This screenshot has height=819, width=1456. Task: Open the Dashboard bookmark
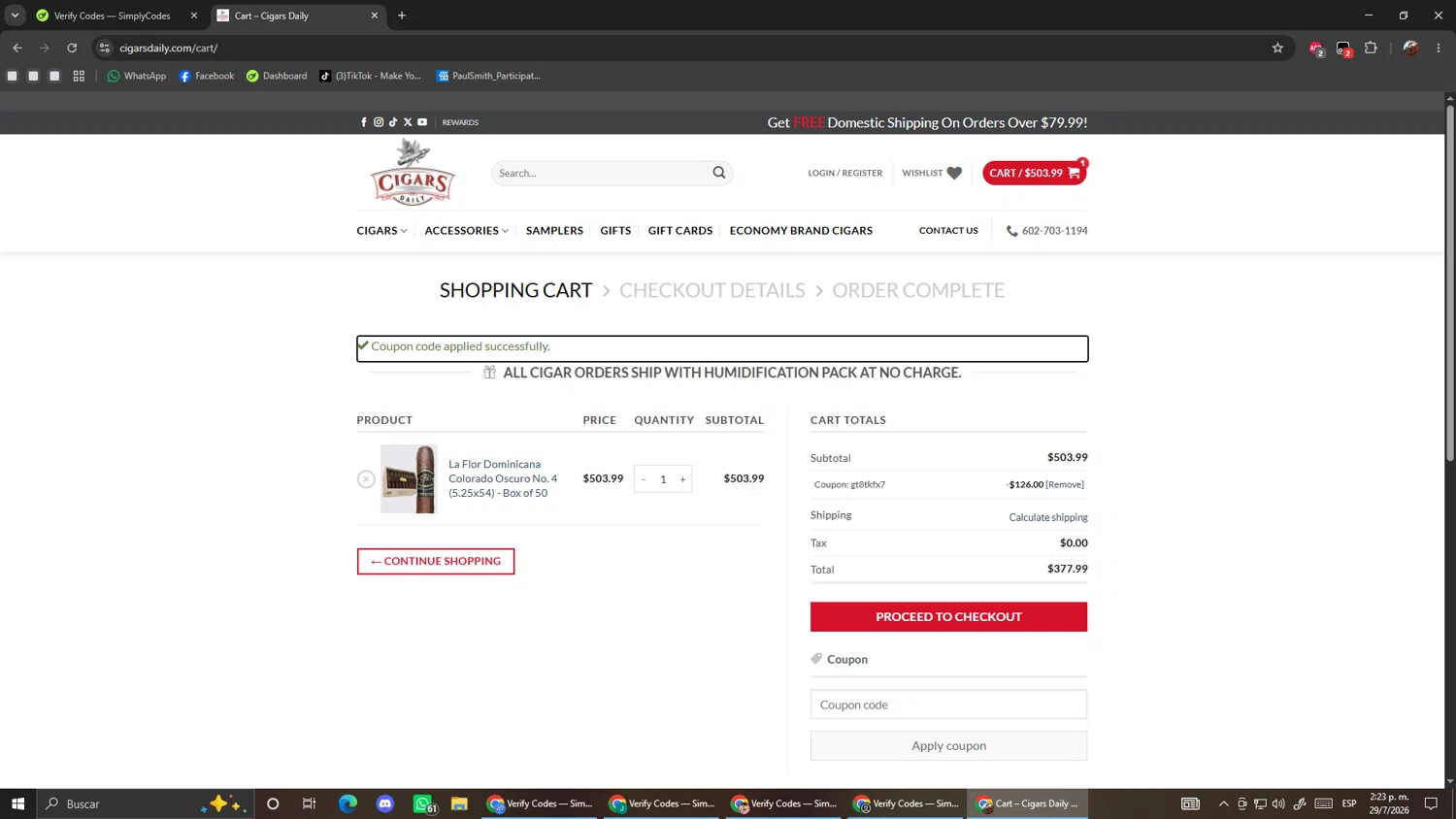pyautogui.click(x=277, y=76)
